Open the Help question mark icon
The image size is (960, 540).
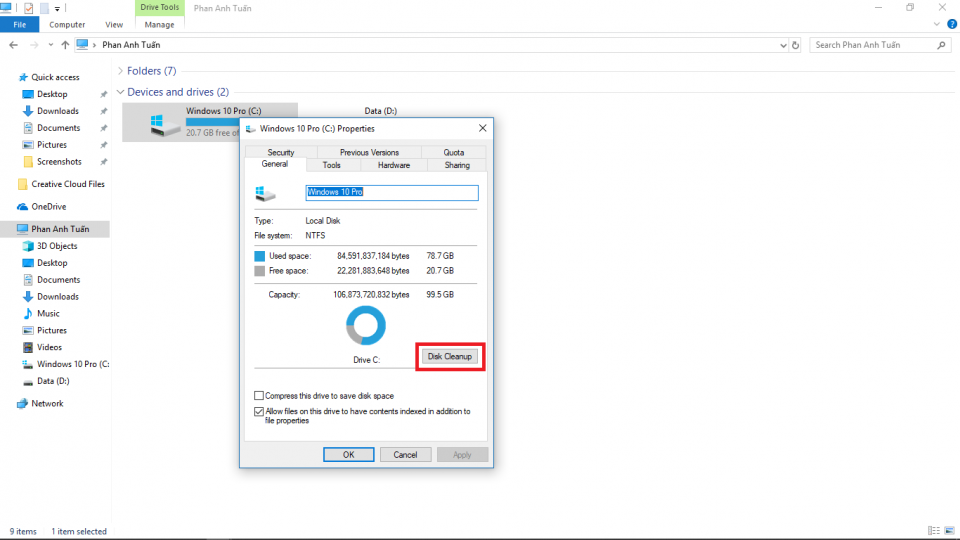(x=952, y=24)
